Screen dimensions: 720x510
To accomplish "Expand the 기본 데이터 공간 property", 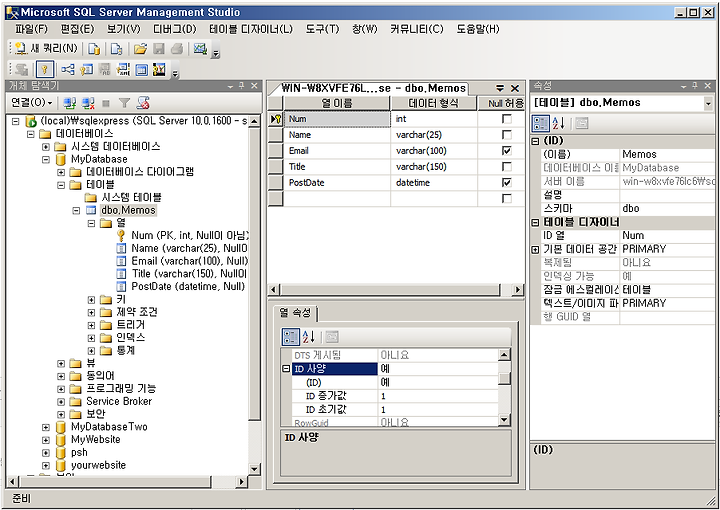I will [535, 249].
